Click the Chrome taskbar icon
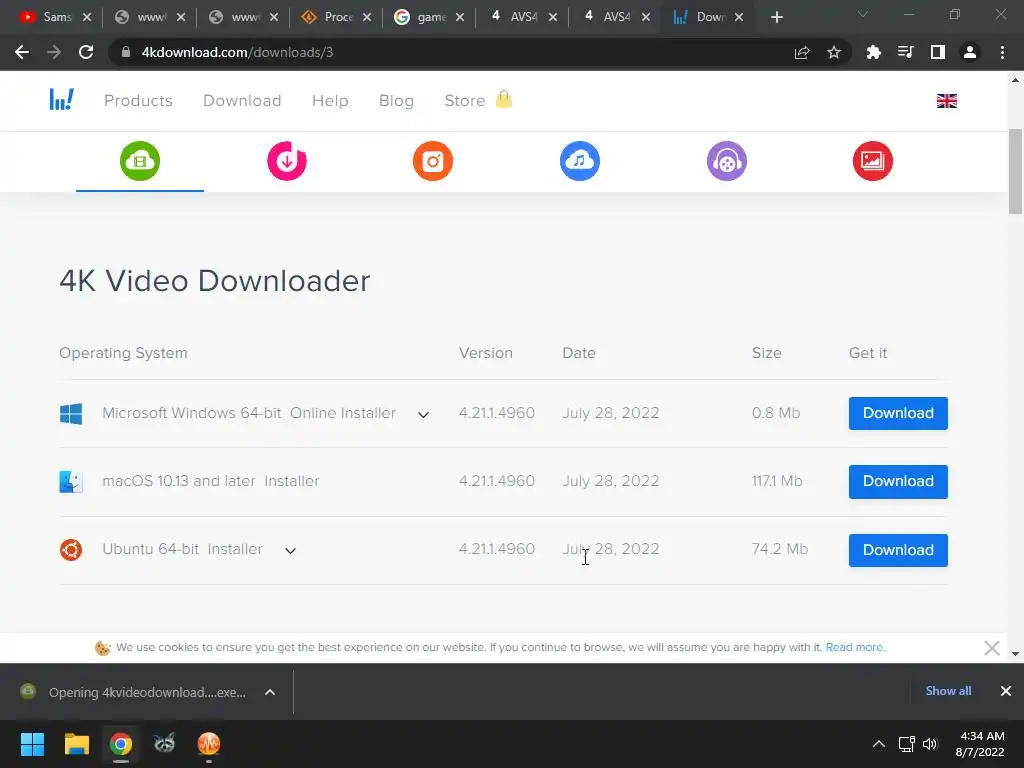 pyautogui.click(x=121, y=744)
